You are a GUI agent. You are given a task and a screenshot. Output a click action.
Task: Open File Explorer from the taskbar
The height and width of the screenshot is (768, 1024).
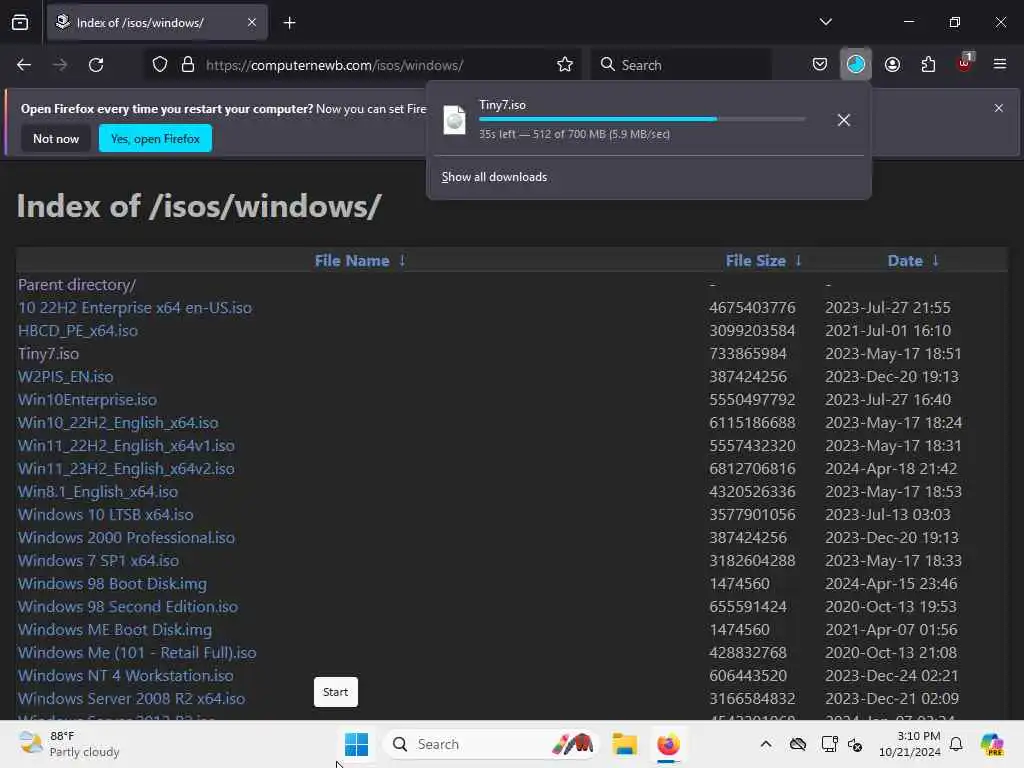(x=624, y=744)
